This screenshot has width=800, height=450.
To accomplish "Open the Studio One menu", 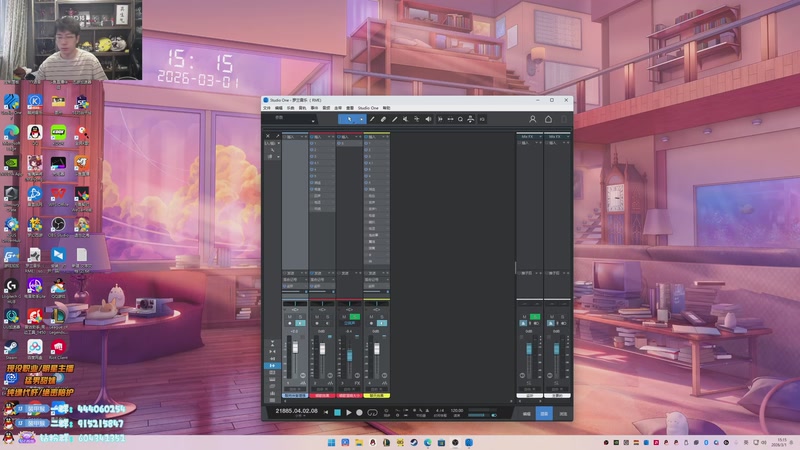I will pyautogui.click(x=368, y=108).
